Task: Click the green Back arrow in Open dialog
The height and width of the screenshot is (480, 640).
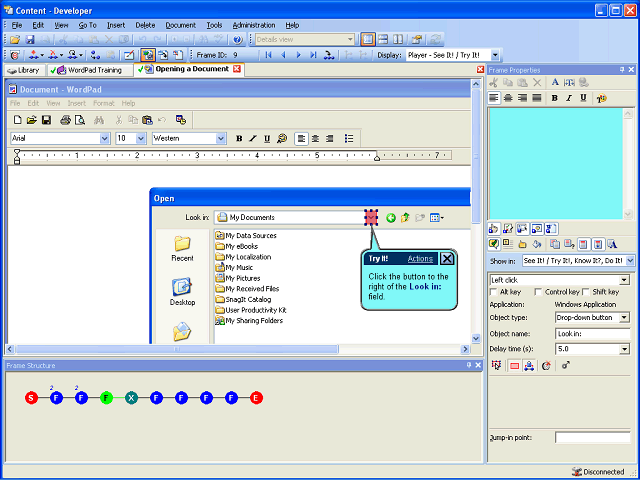Action: [391, 218]
